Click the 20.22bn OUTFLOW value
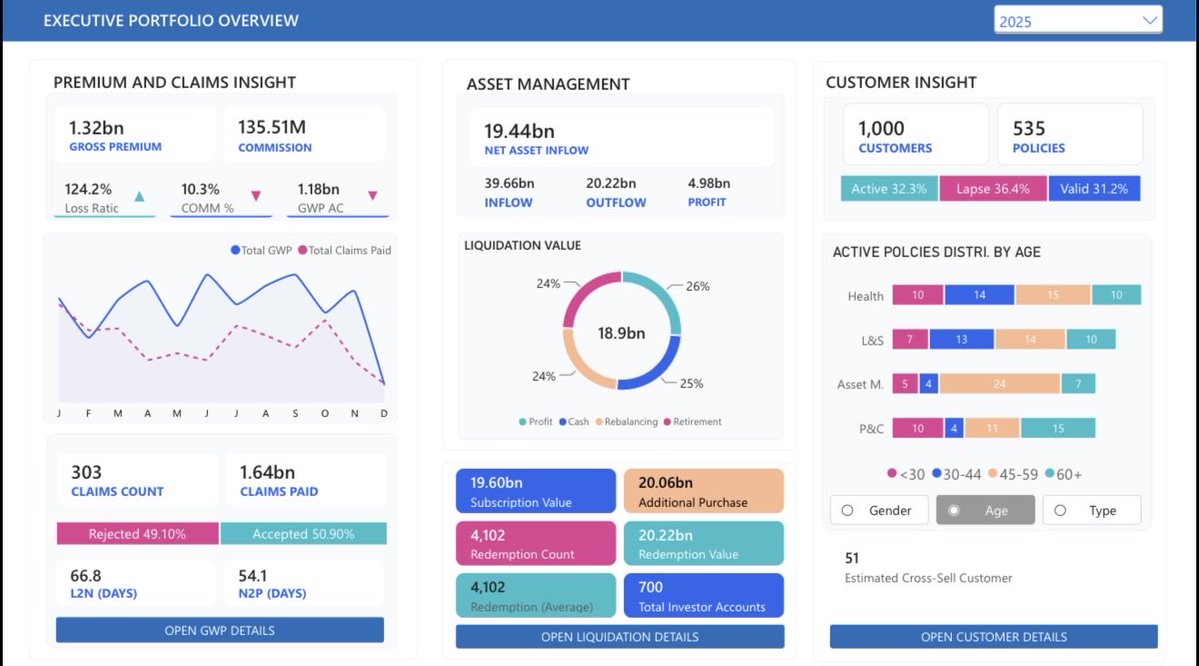Image resolution: width=1199 pixels, height=666 pixels. click(x=611, y=184)
